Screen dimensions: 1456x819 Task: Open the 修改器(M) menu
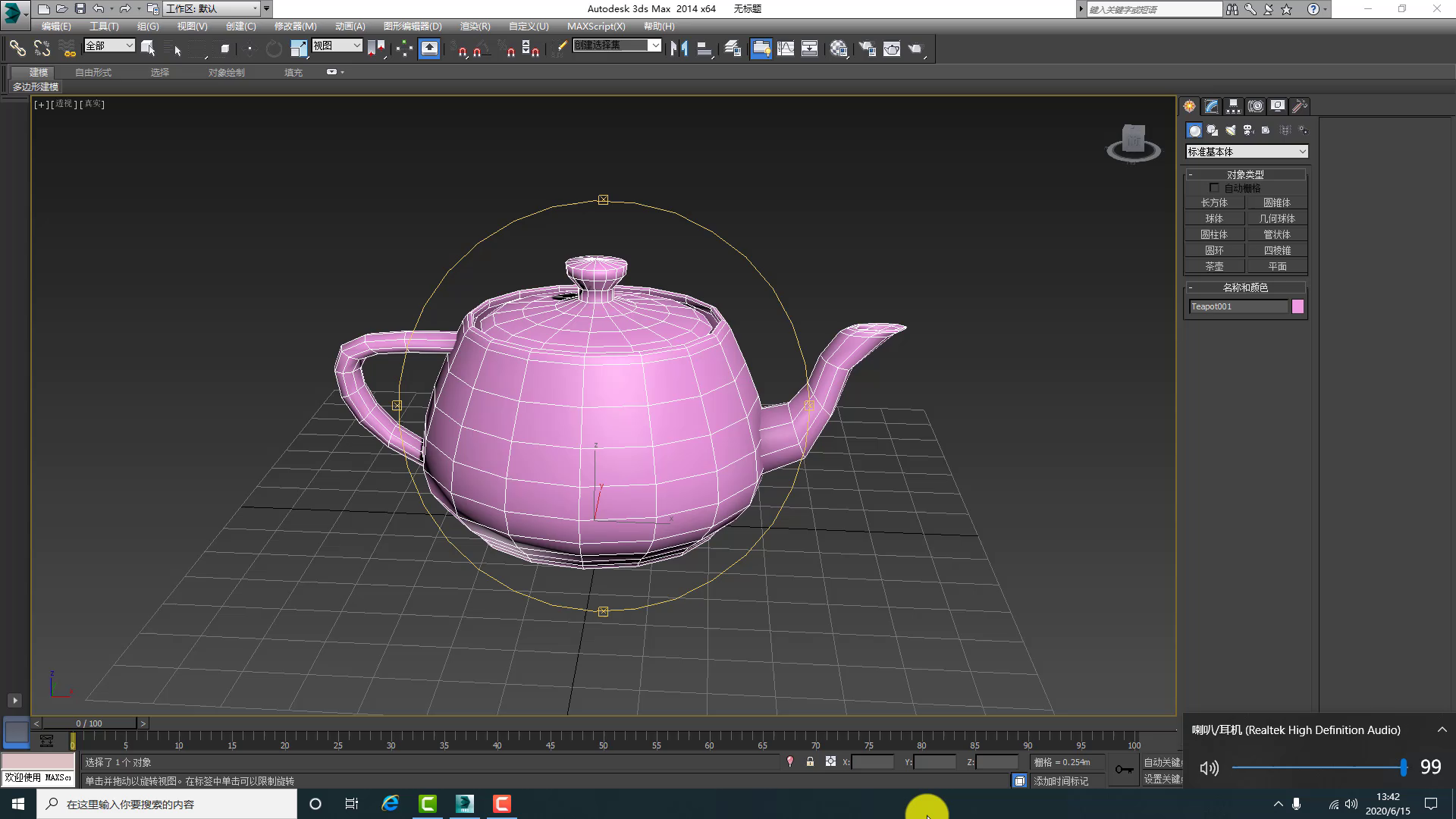[x=295, y=26]
